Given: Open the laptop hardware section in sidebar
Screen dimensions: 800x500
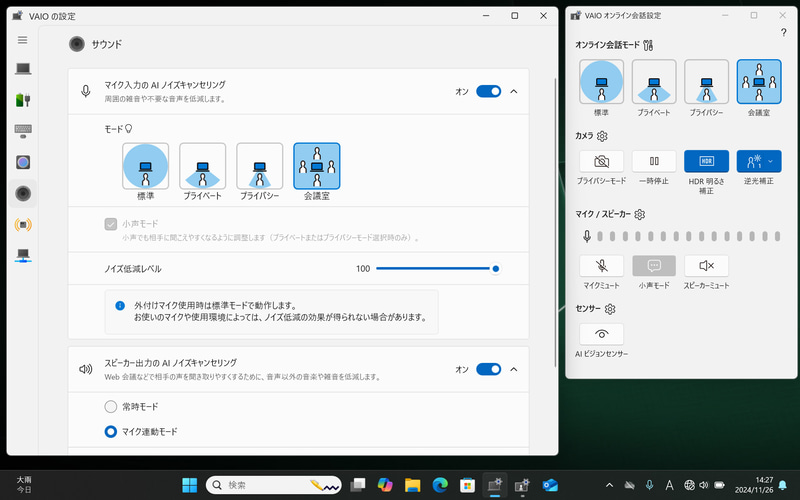Looking at the screenshot, I should tap(23, 68).
